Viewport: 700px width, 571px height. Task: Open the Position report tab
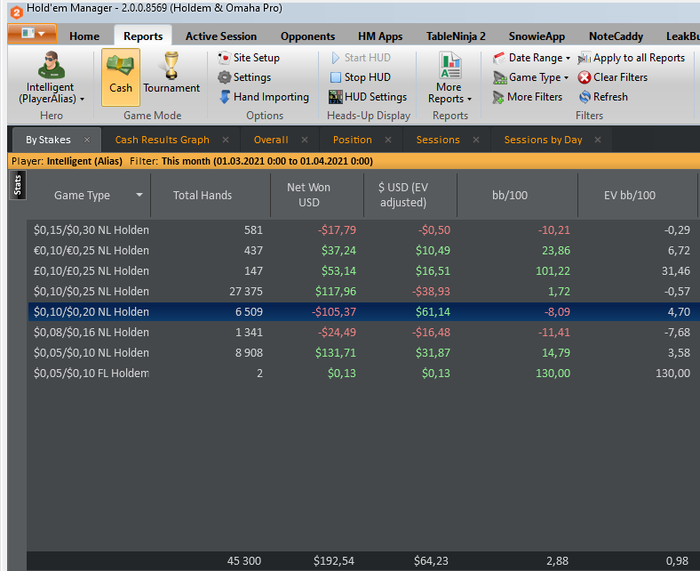352,140
